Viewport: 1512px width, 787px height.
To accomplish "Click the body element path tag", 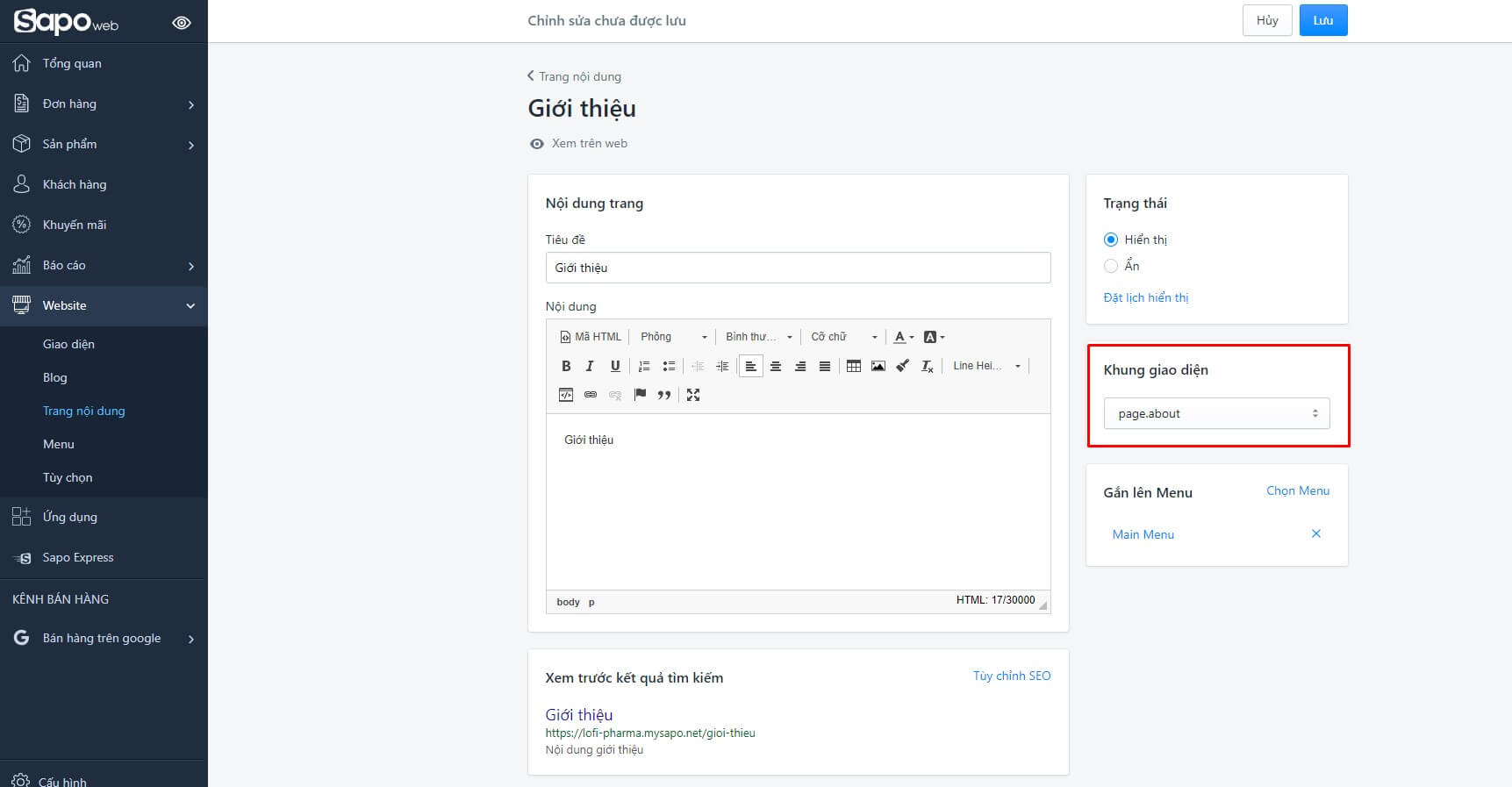I will [568, 602].
